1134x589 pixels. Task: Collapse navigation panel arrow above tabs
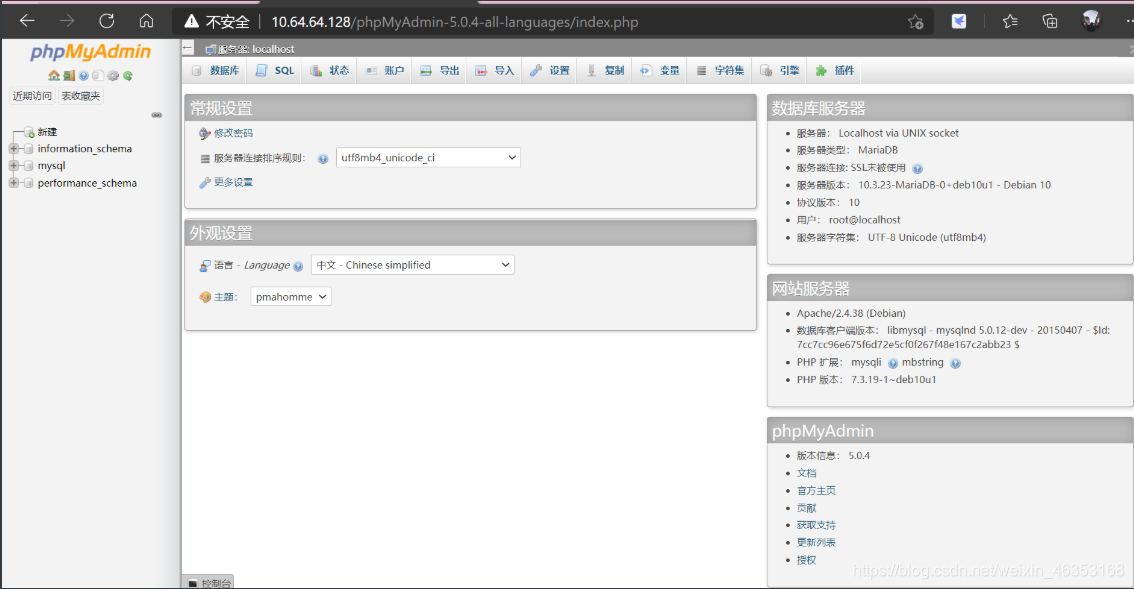[x=188, y=48]
